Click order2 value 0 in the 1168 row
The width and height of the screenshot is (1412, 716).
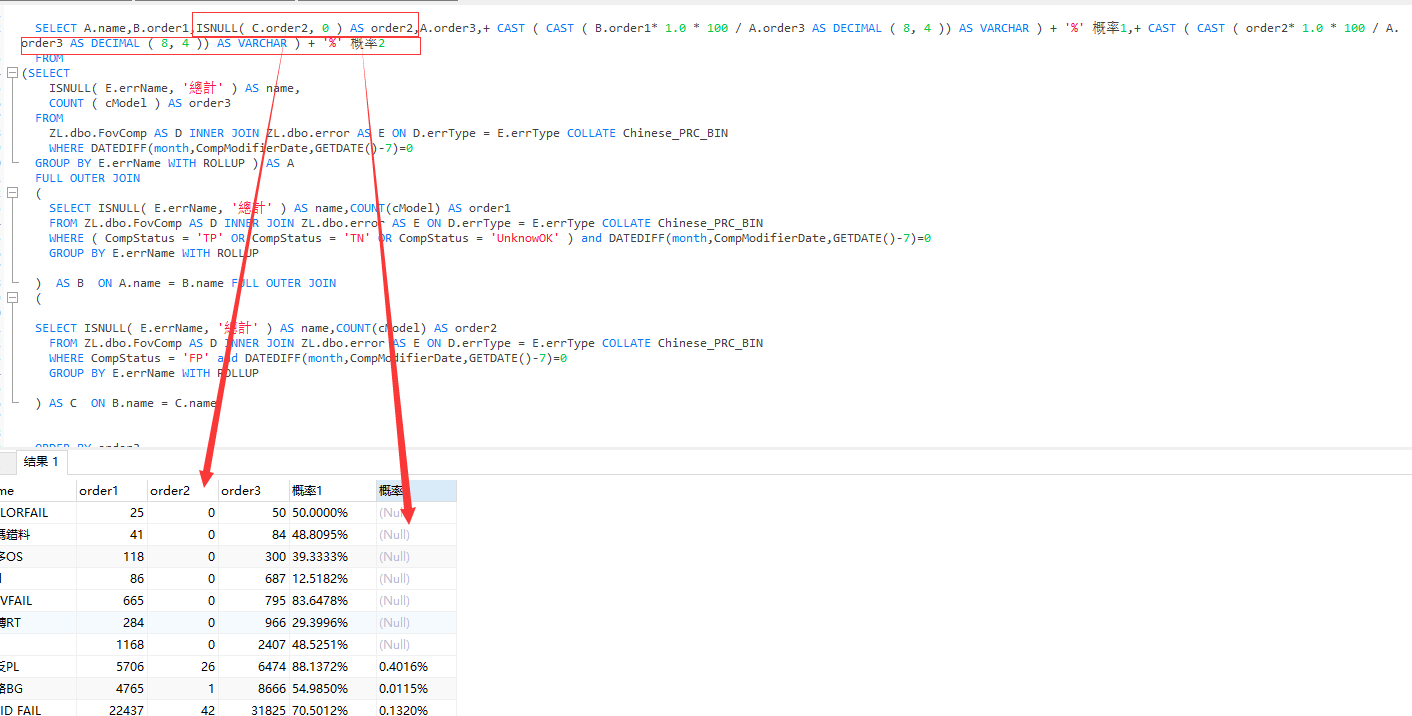click(183, 644)
